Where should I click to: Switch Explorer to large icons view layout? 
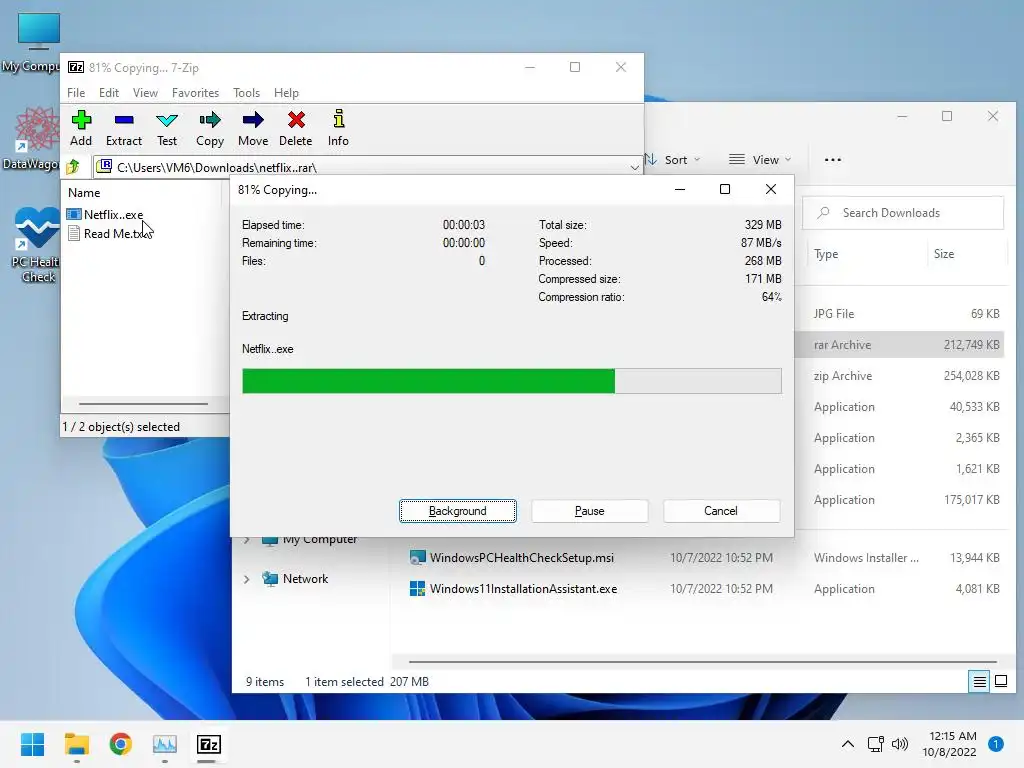[1000, 682]
